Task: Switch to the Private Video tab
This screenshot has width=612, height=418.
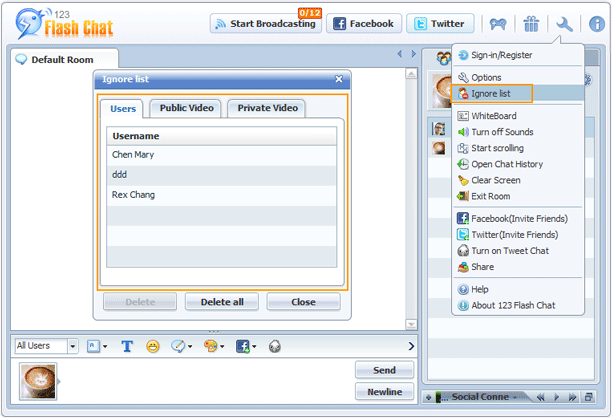Action: [267, 108]
